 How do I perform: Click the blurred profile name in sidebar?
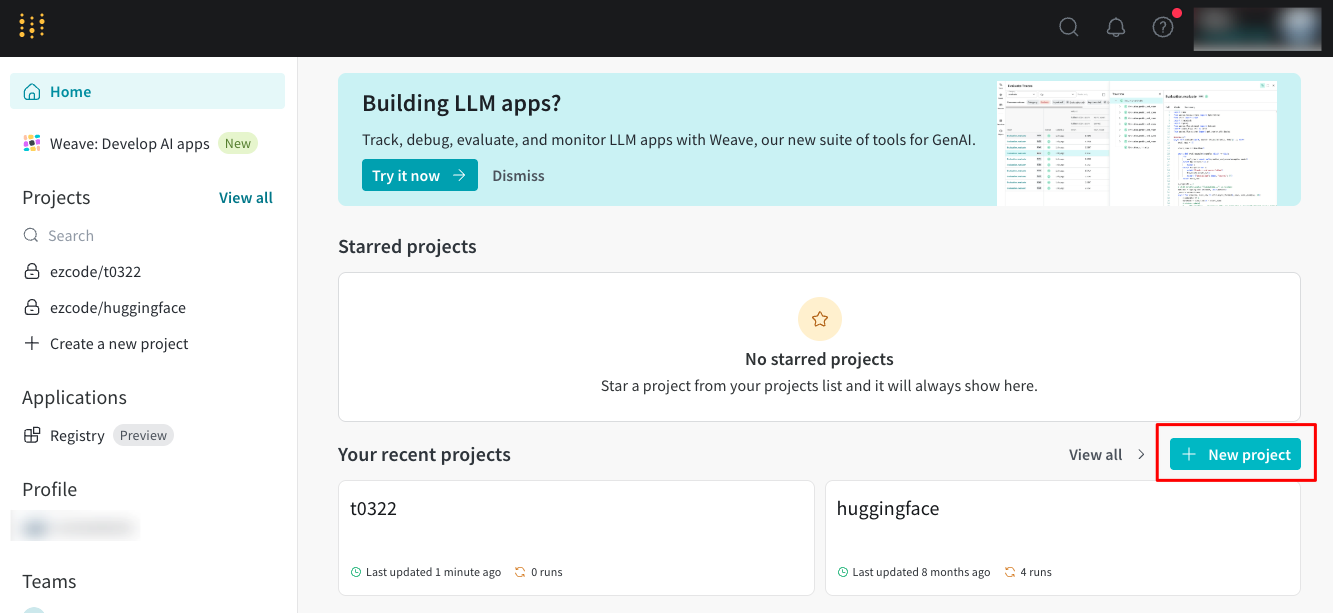pyautogui.click(x=75, y=525)
